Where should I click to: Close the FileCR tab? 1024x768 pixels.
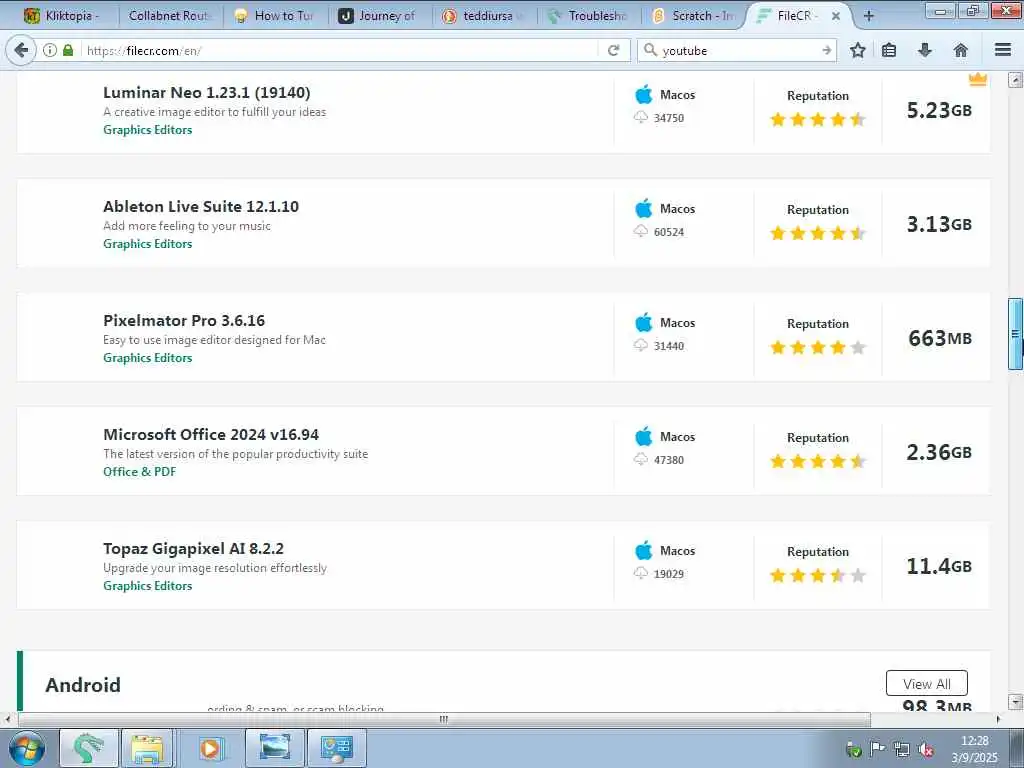pos(835,16)
